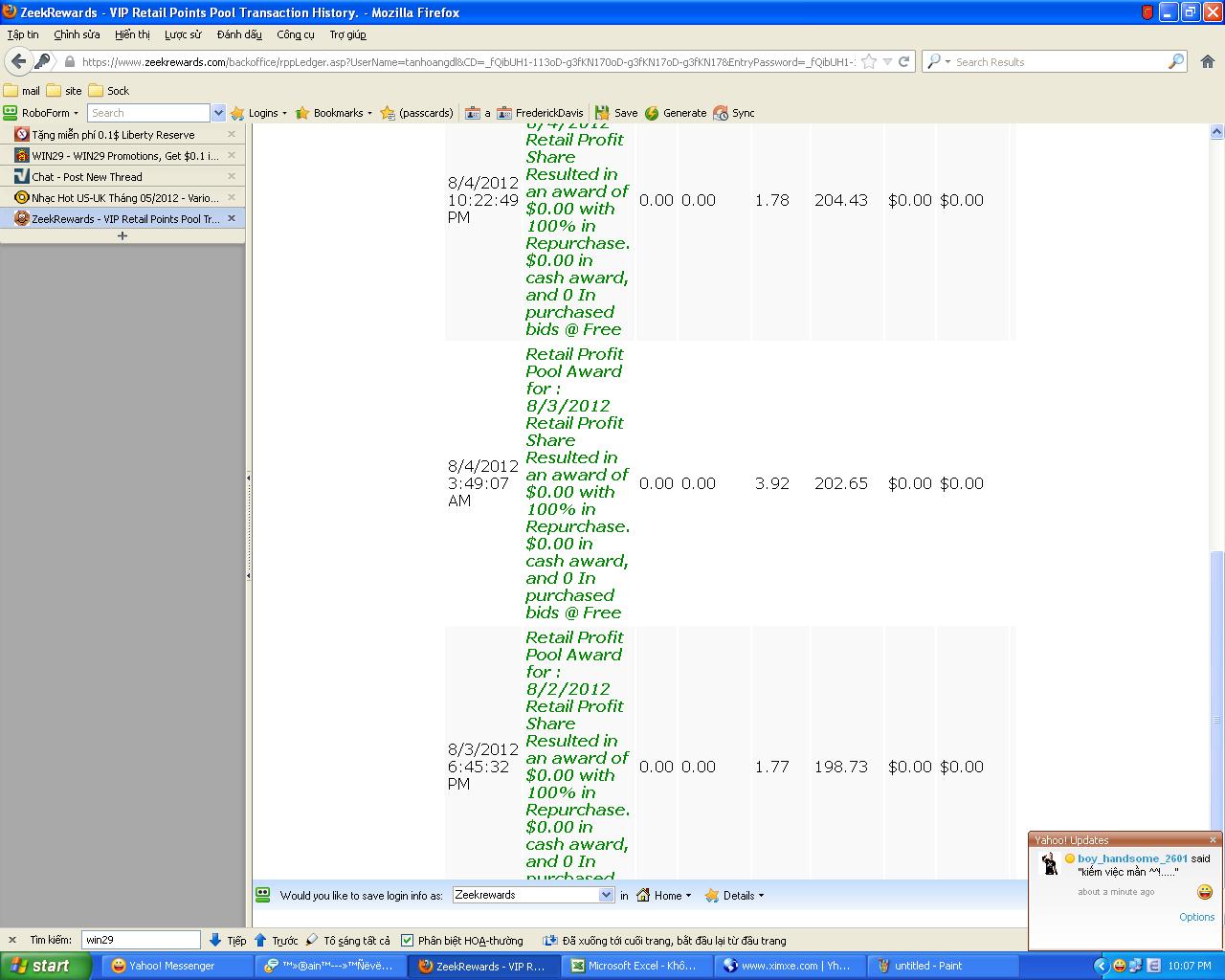Click the search magnifier in Search Results box
Image resolution: width=1225 pixels, height=980 pixels.
(1176, 61)
